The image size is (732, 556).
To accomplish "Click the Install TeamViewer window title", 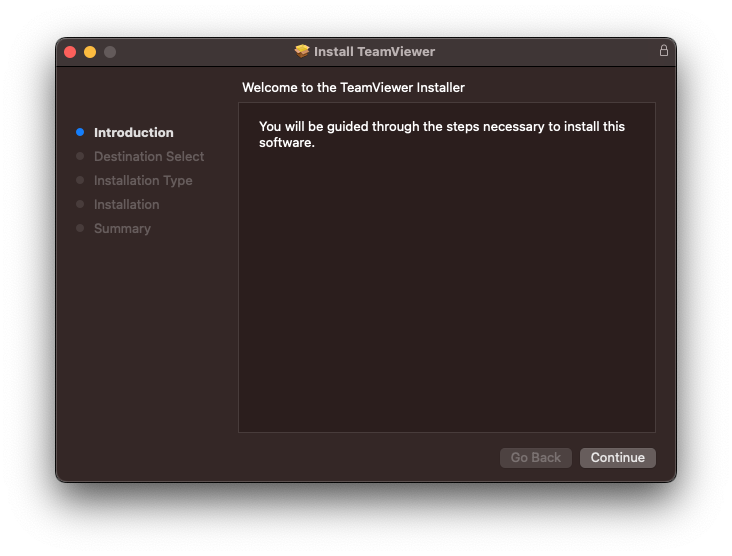I will tap(374, 51).
